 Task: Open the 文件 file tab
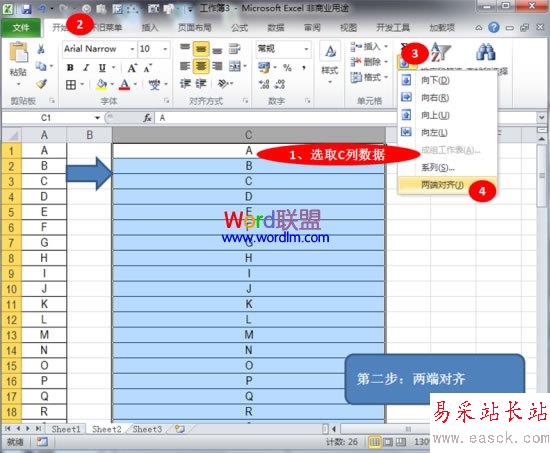21,27
